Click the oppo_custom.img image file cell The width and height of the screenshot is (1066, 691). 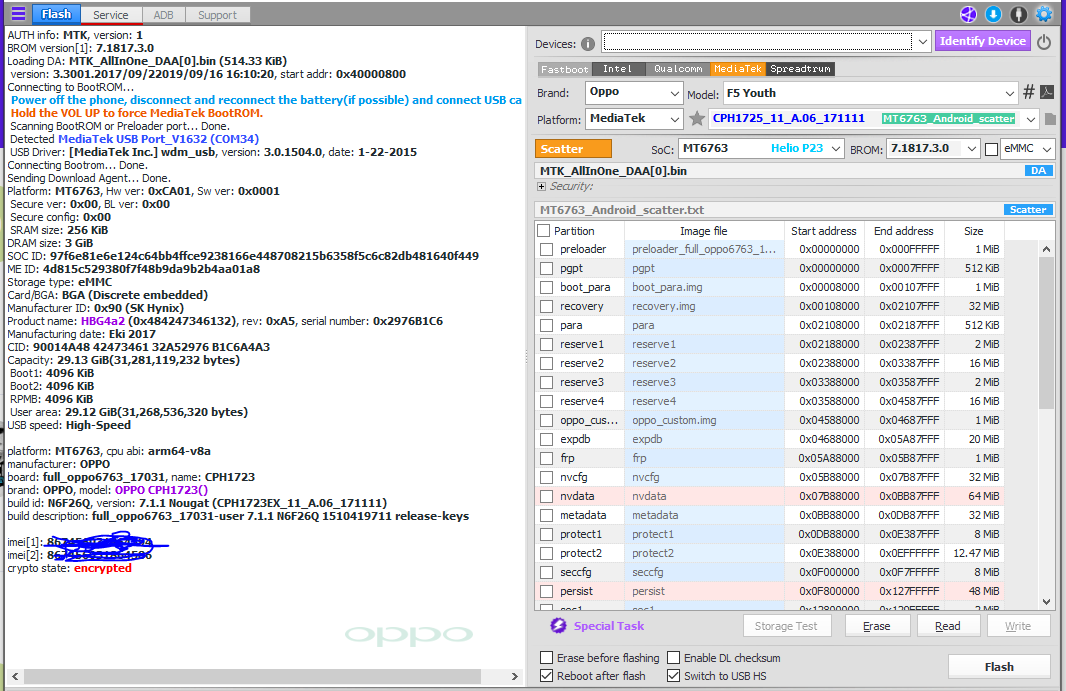point(704,420)
